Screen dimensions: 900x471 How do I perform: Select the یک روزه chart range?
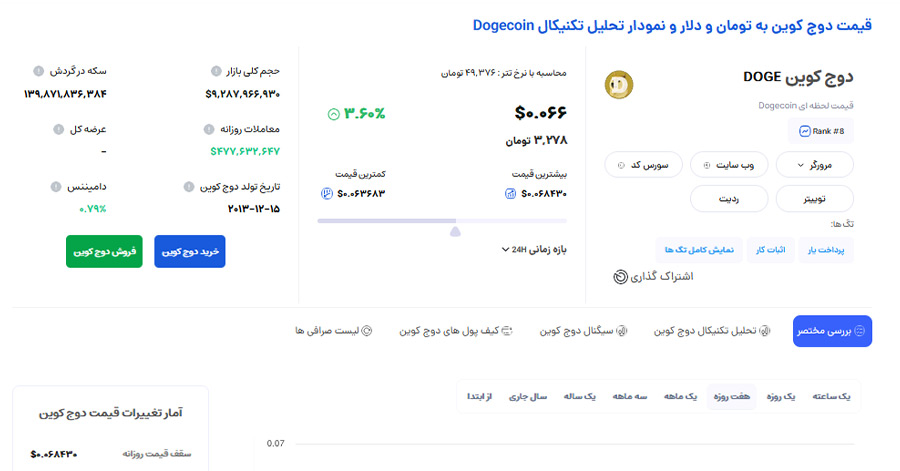(781, 396)
